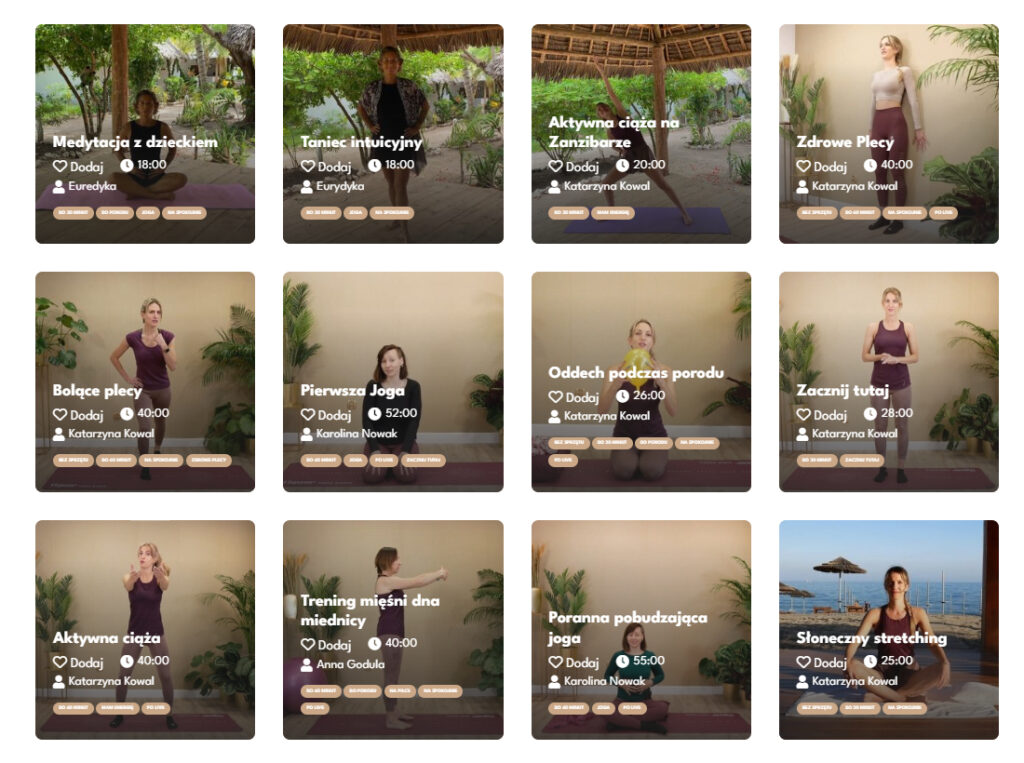Viewport: 1024px width, 763px height.
Task: Click heart icon on Medytacja z dzieckiem card
Action: pos(60,166)
